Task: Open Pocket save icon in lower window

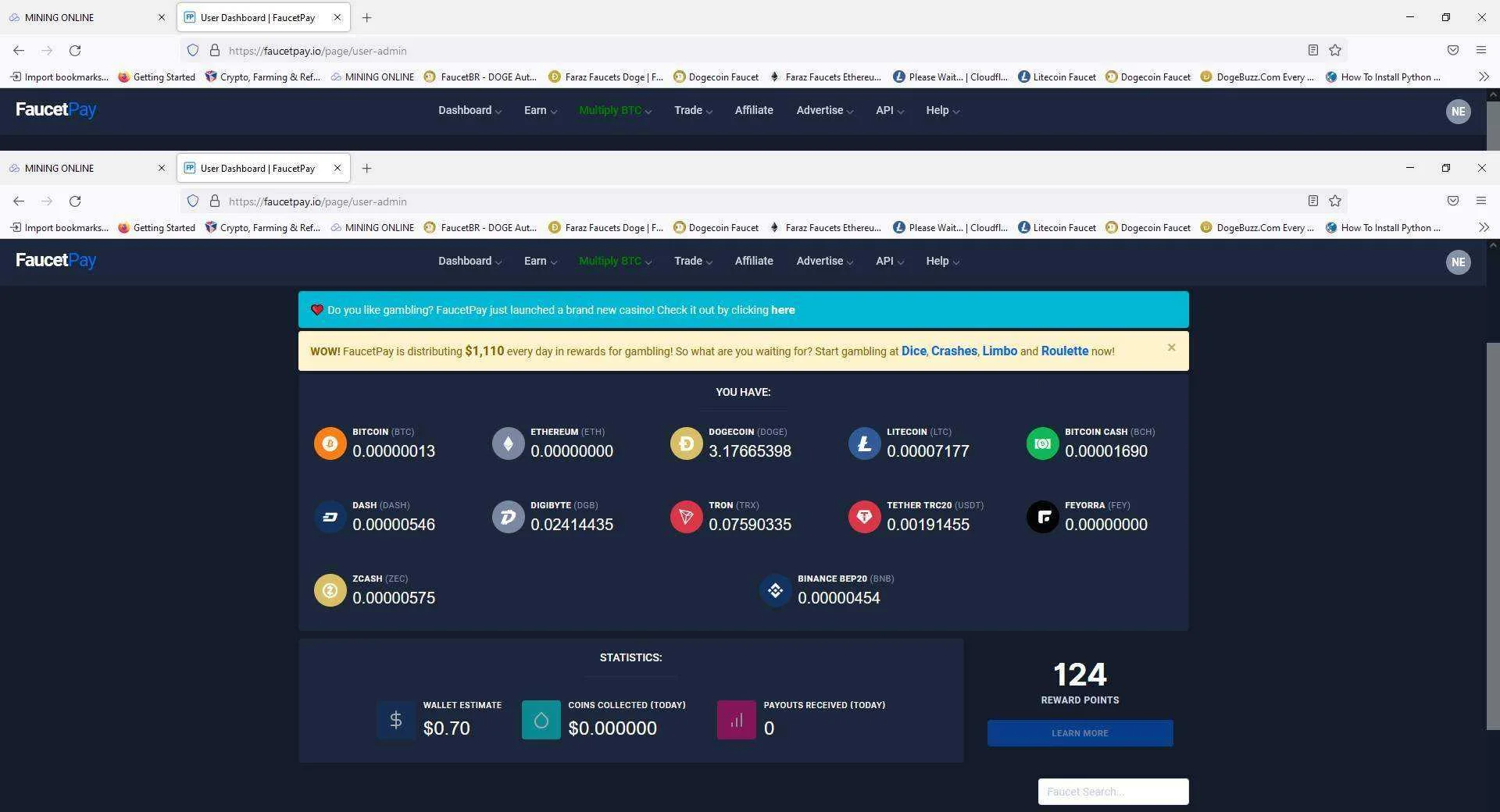Action: [x=1453, y=201]
